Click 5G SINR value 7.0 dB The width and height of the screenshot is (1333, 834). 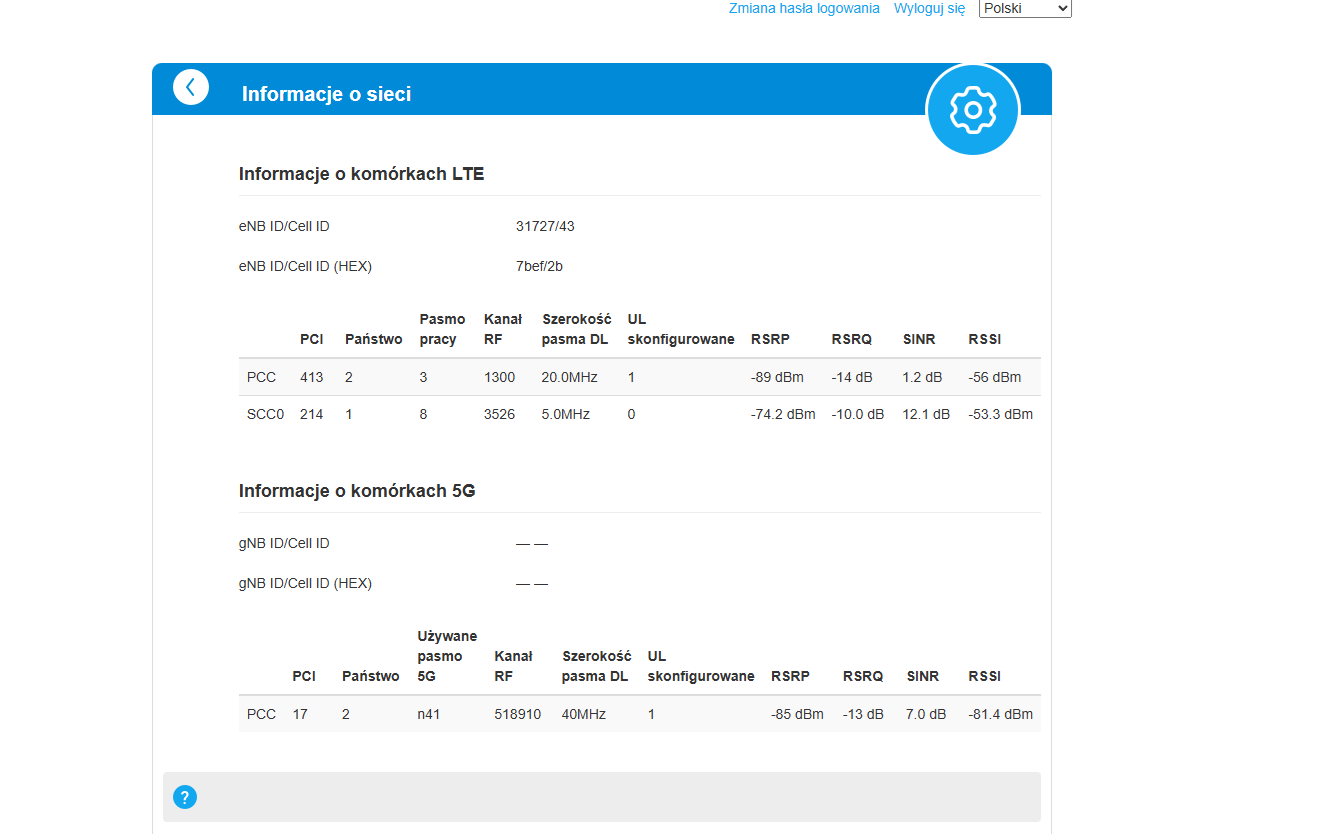click(x=927, y=714)
